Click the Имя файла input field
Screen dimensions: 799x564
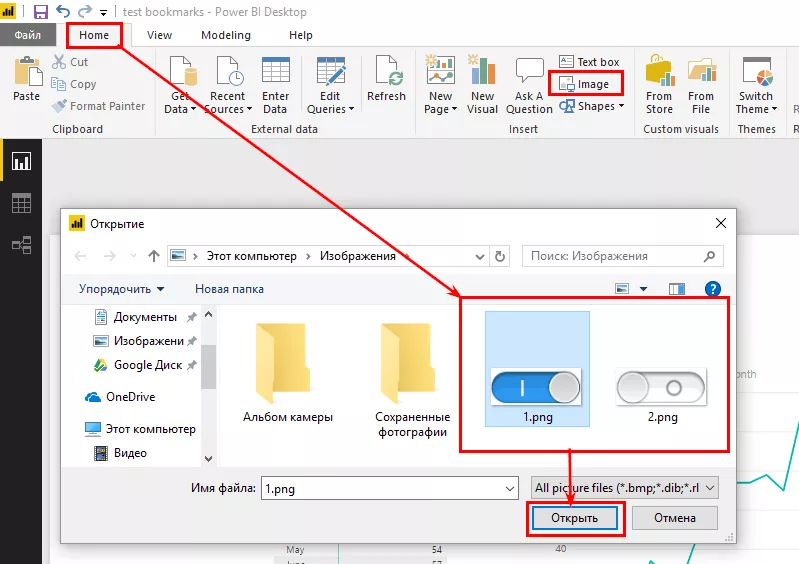click(x=390, y=488)
